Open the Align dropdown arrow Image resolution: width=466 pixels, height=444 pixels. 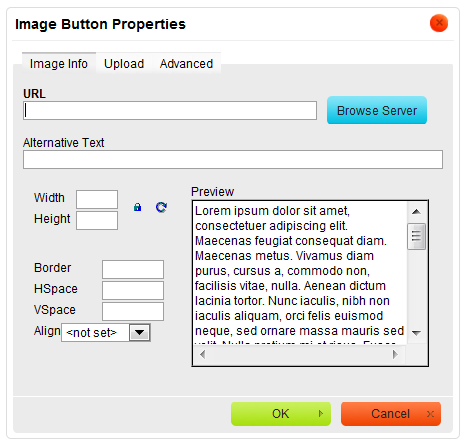point(139,333)
